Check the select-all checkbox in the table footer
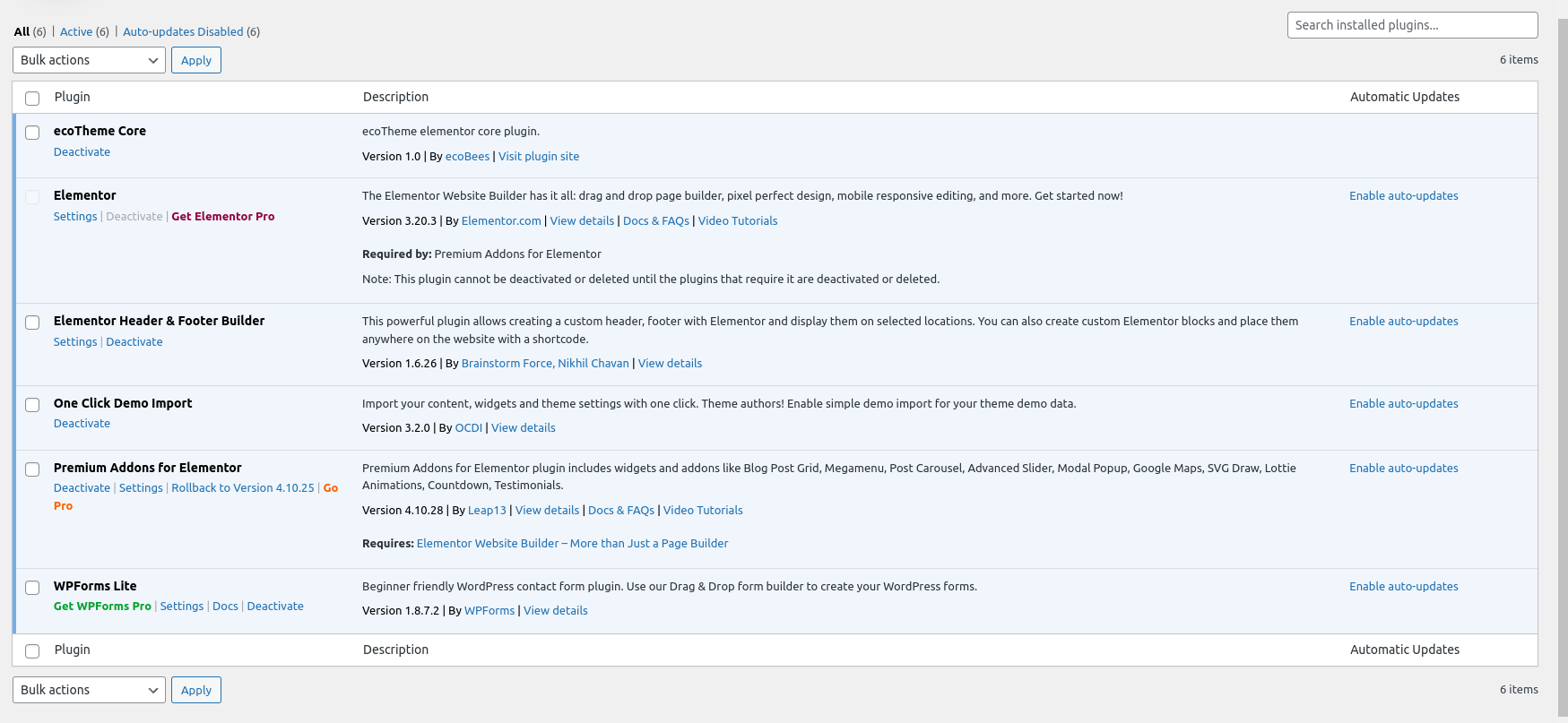 [32, 651]
